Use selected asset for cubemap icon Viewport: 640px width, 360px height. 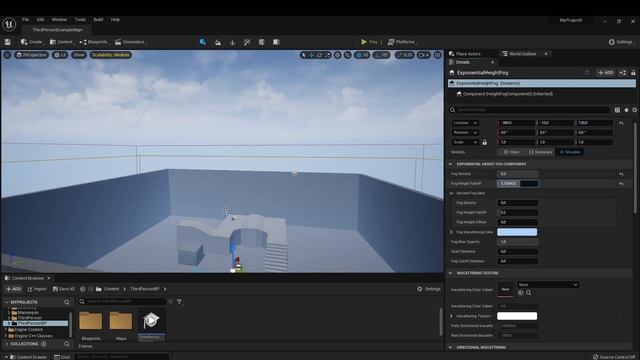[520, 293]
